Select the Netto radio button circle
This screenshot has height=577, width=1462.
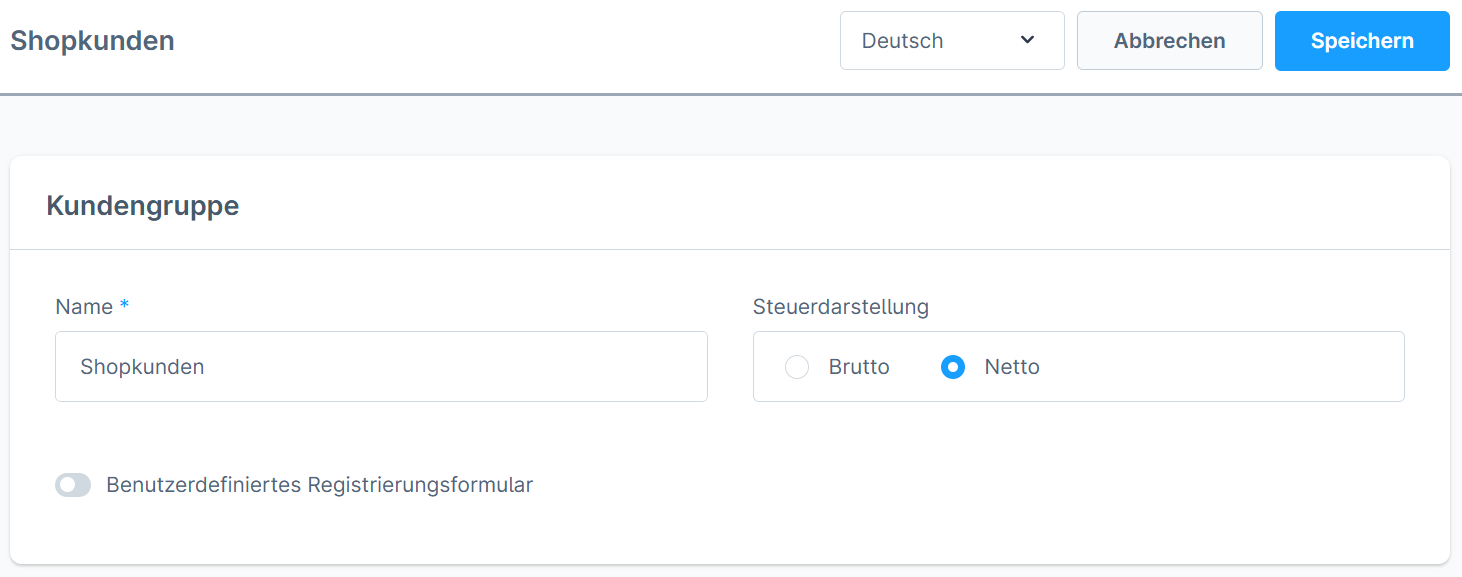[953, 367]
